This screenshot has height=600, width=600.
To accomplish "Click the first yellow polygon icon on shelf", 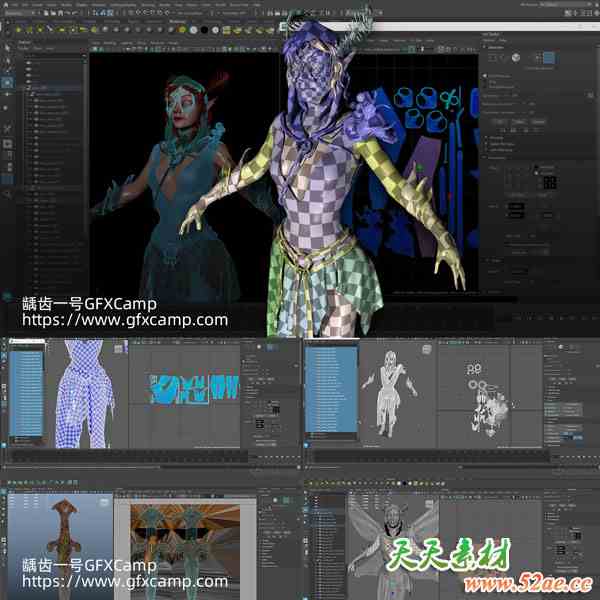I will [x=18, y=29].
